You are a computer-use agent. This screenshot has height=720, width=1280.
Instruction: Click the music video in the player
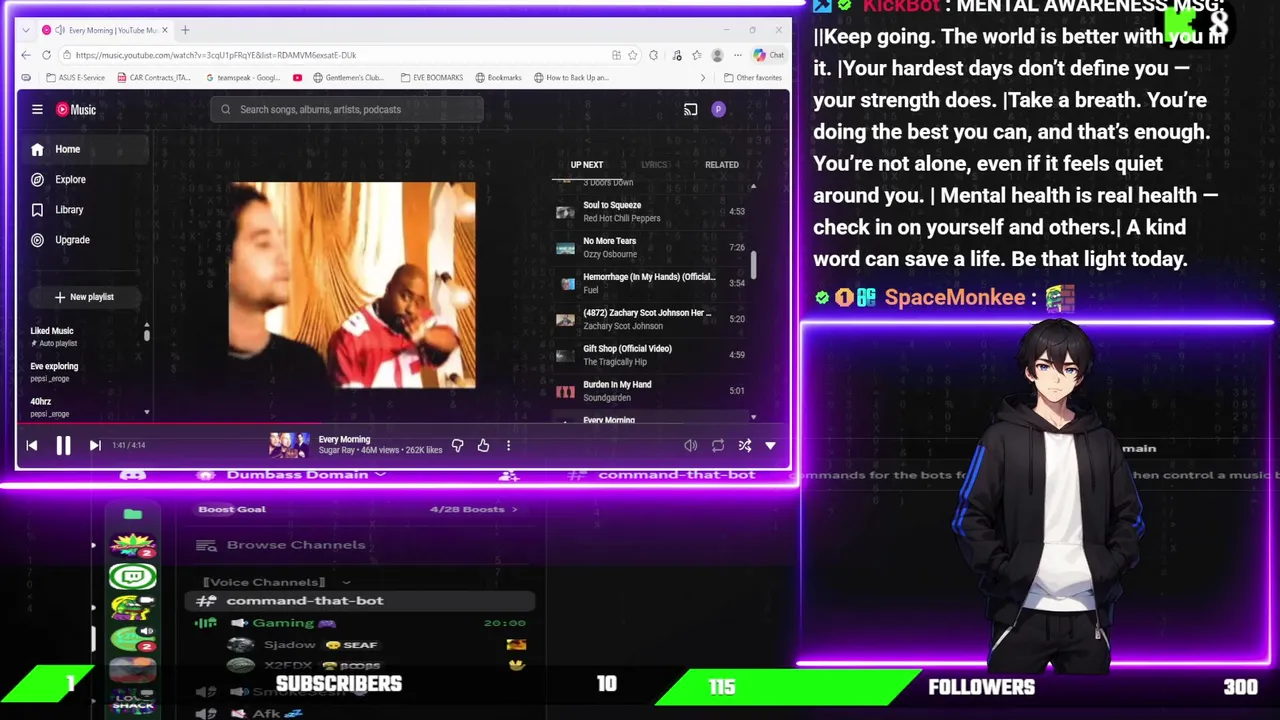(352, 285)
